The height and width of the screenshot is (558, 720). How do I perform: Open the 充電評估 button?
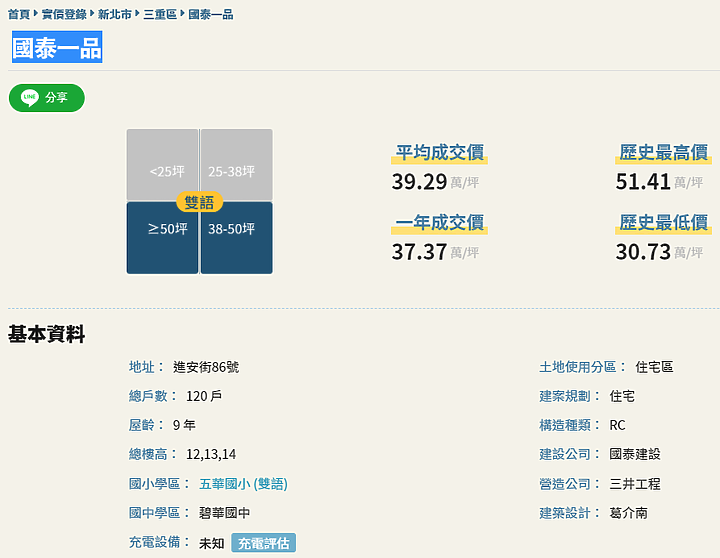tap(264, 543)
